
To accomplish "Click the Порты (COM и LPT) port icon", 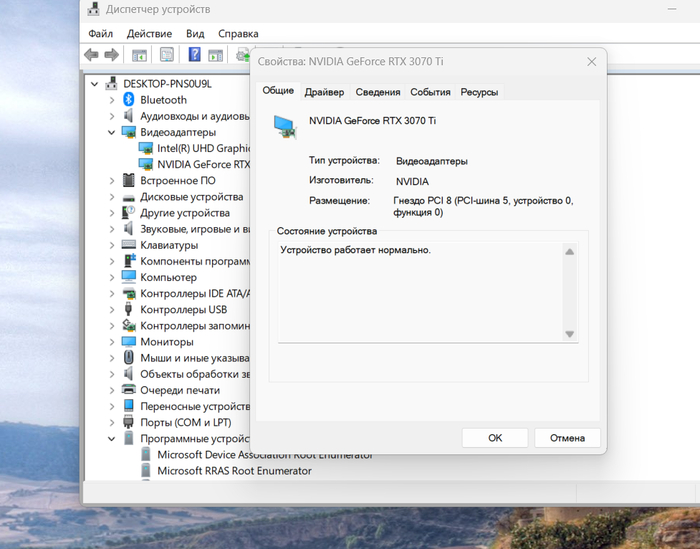I will 129,422.
